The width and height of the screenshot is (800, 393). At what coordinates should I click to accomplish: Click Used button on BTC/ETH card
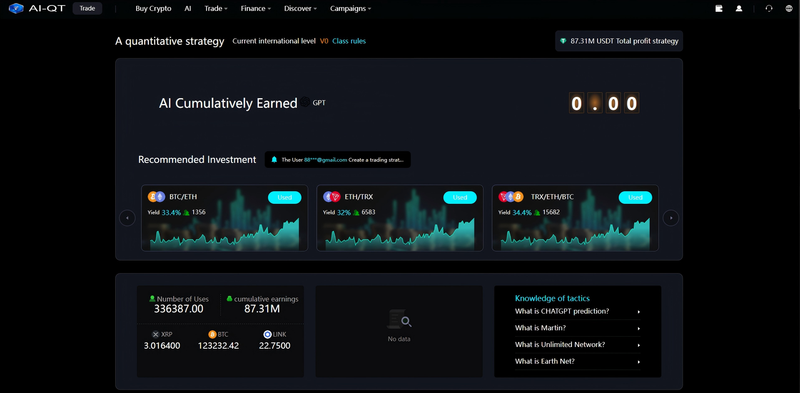click(x=285, y=198)
